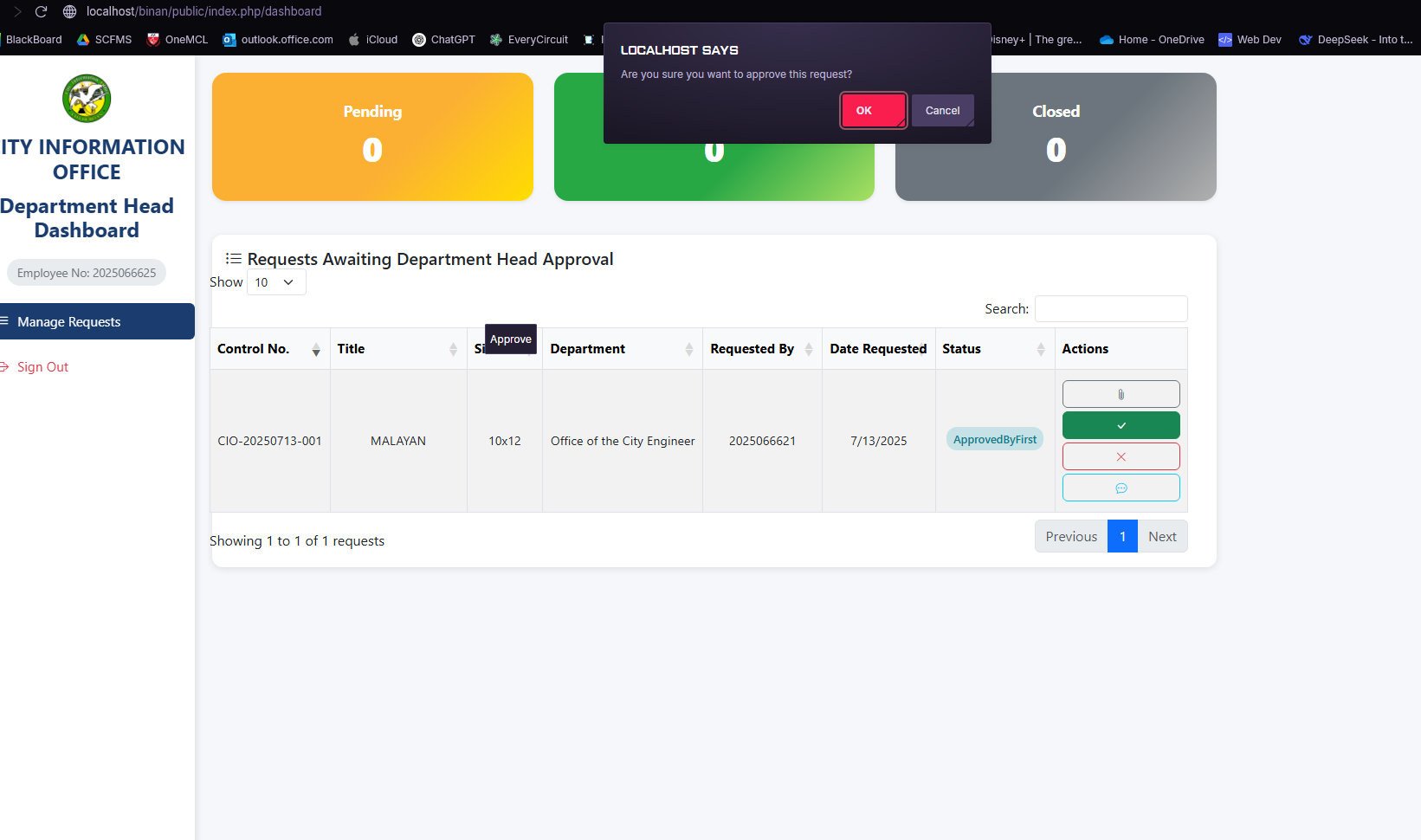Add a comment with the chat bubble button
This screenshot has width=1421, height=840.
(x=1121, y=488)
